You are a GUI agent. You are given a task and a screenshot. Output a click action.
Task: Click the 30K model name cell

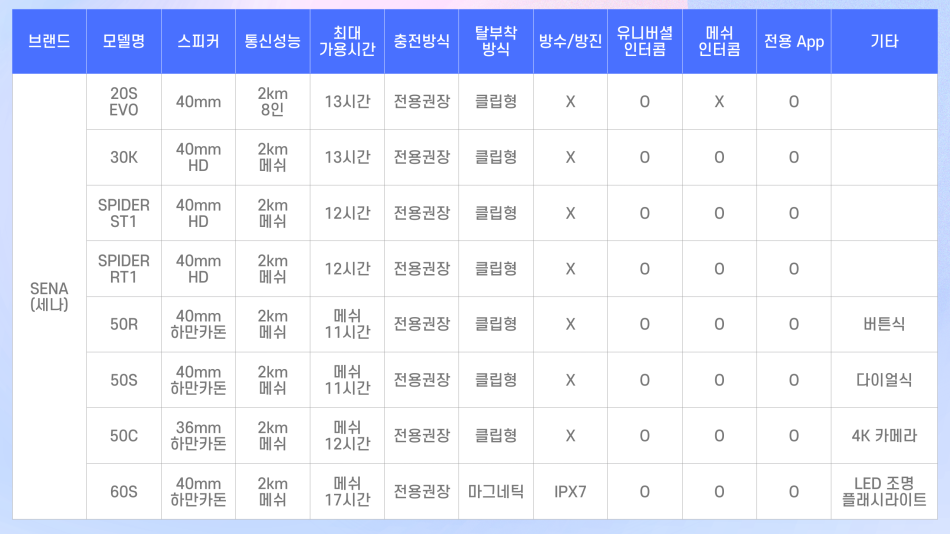pyautogui.click(x=124, y=157)
